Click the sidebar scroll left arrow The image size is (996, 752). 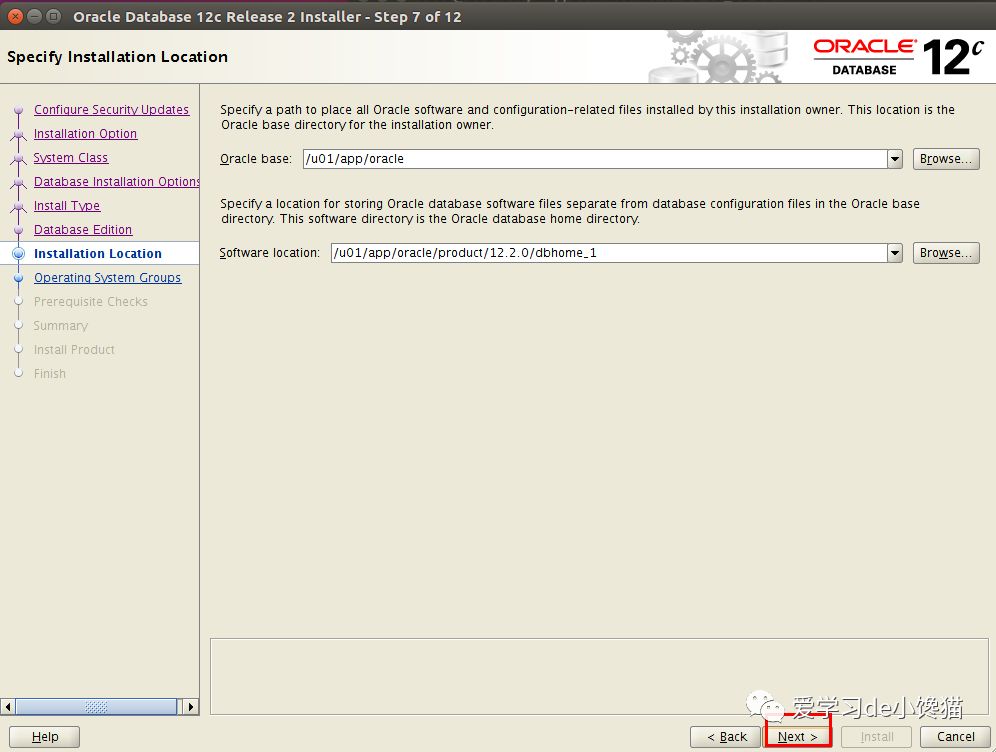(x=8, y=706)
